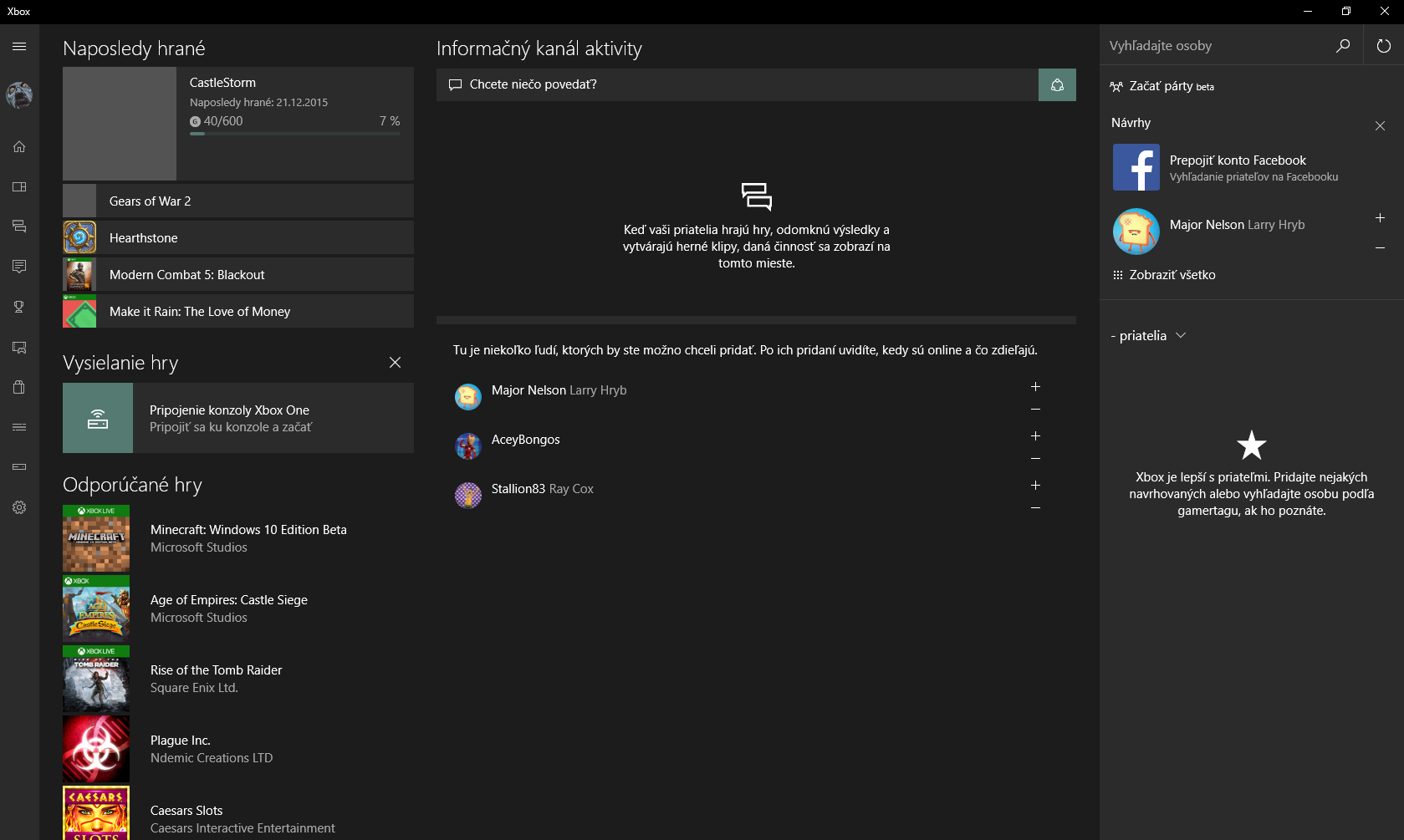Viewport: 1404px width, 840px height.
Task: Open Store bag icon in sidebar
Action: tap(19, 387)
